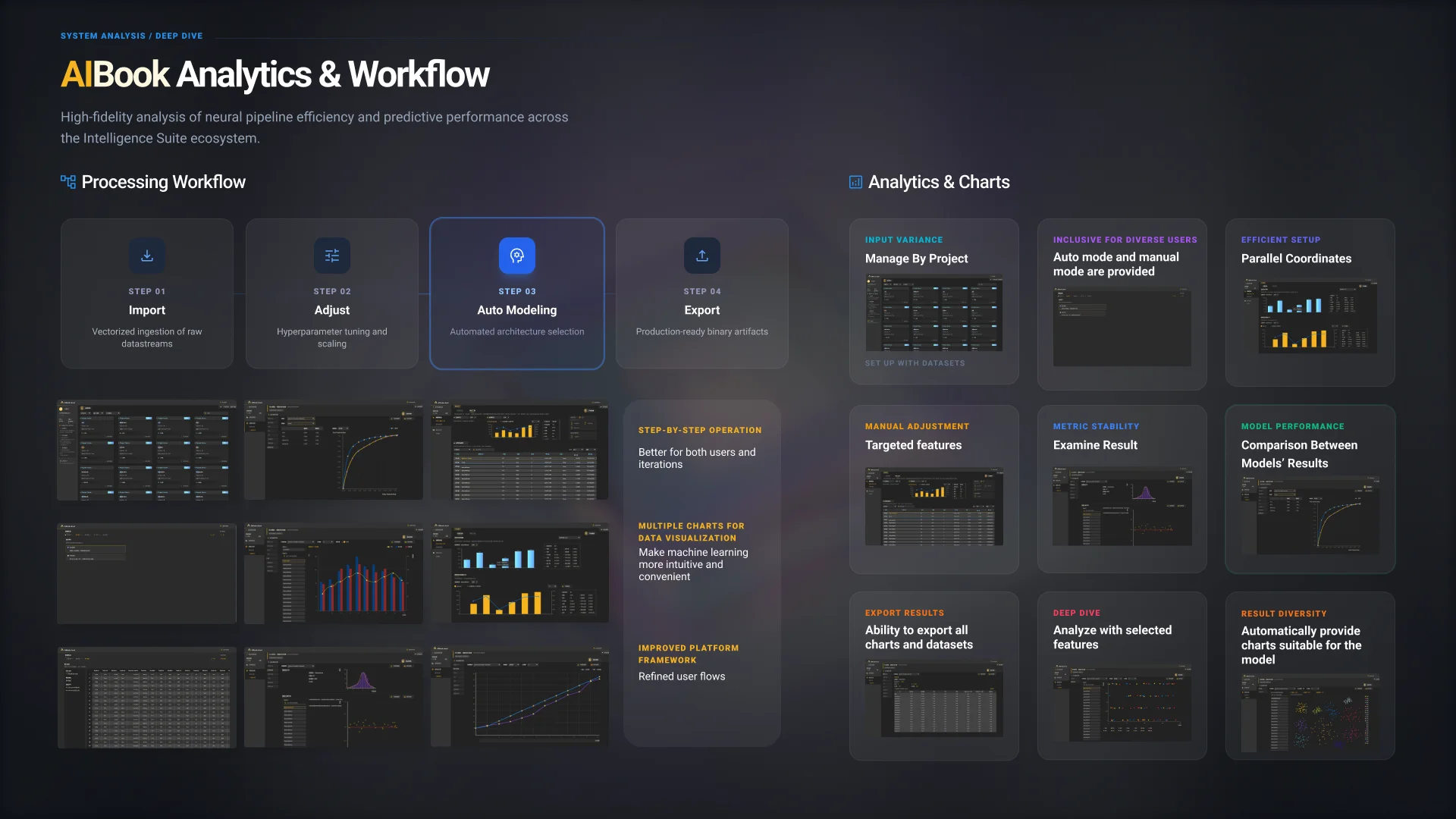Open the yellow bar chart thumbnail under Targeted features
This screenshot has width=1456, height=819.
934,507
